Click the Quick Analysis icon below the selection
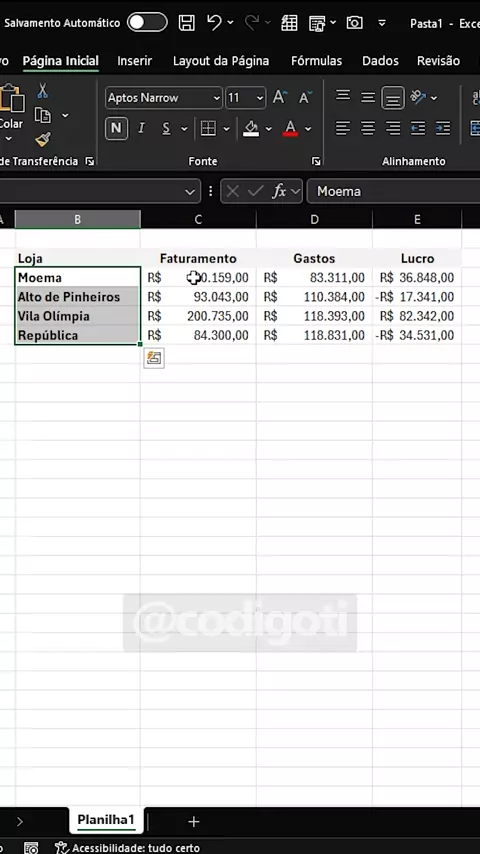This screenshot has height=854, width=480. click(x=154, y=358)
